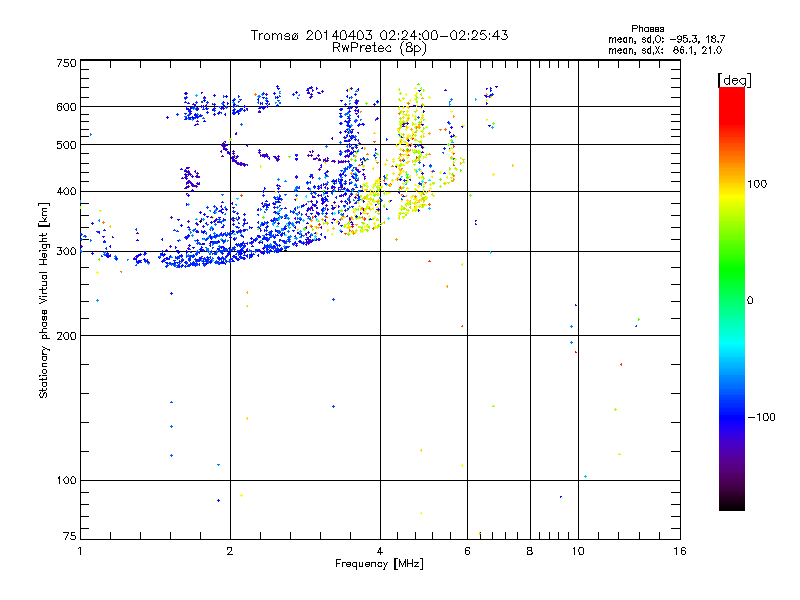The image size is (800, 600).
Task: Click the x-axis tick label '2'
Action: [x=230, y=551]
